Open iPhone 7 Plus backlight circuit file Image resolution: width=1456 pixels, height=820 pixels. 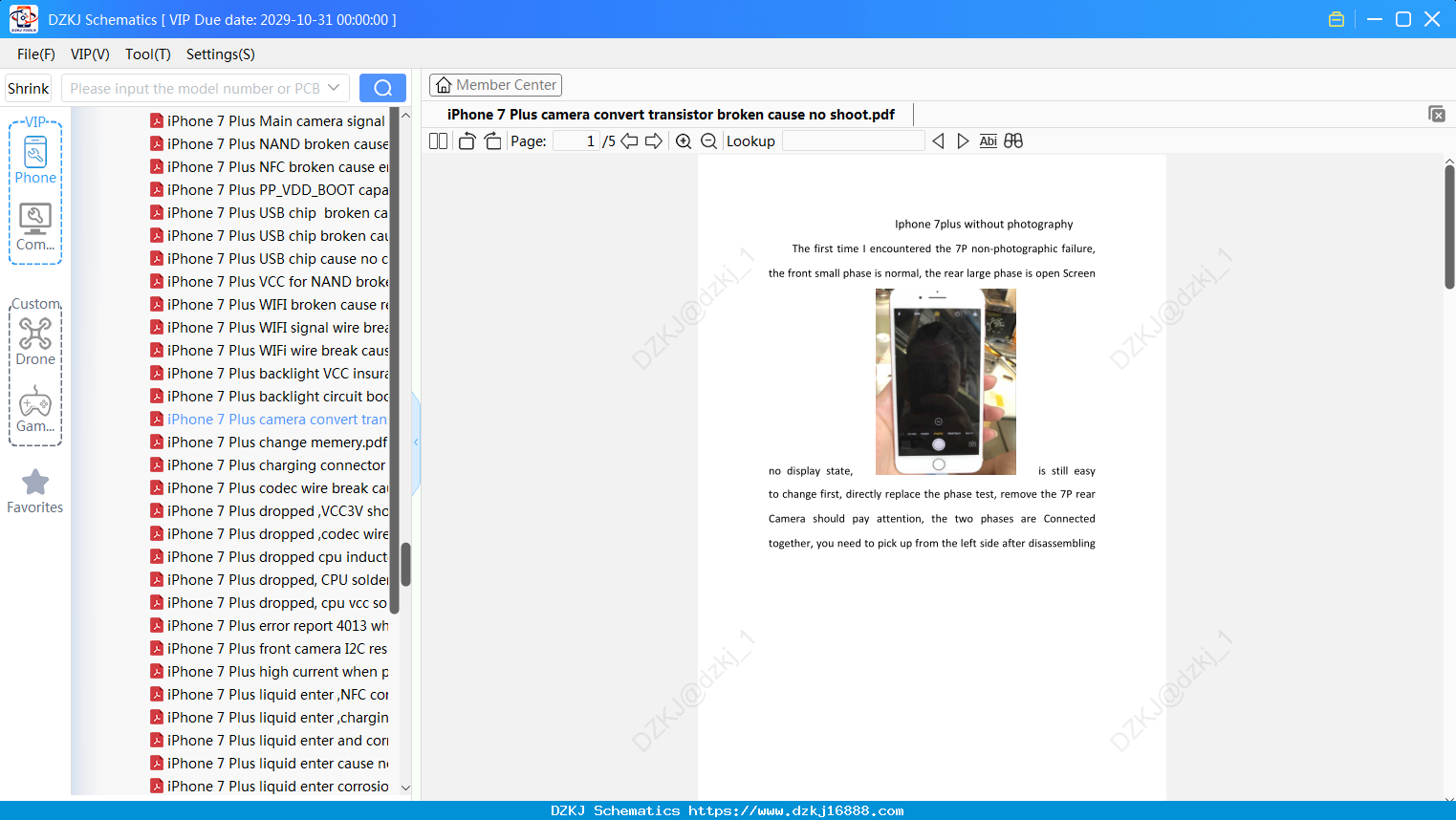tap(269, 397)
